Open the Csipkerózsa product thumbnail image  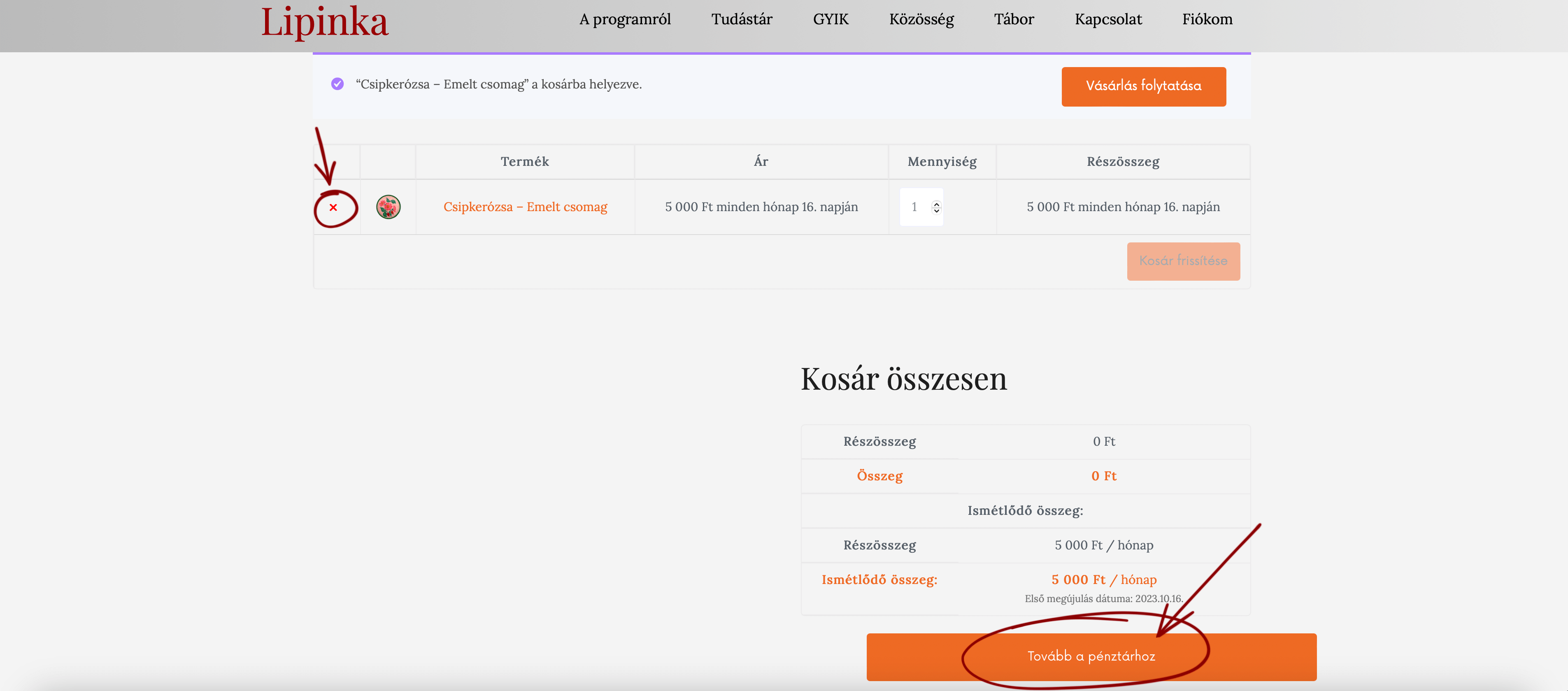tap(389, 207)
